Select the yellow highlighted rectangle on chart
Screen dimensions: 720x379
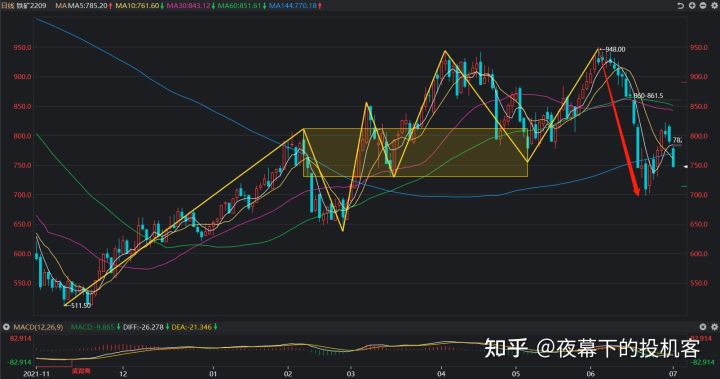pos(415,153)
